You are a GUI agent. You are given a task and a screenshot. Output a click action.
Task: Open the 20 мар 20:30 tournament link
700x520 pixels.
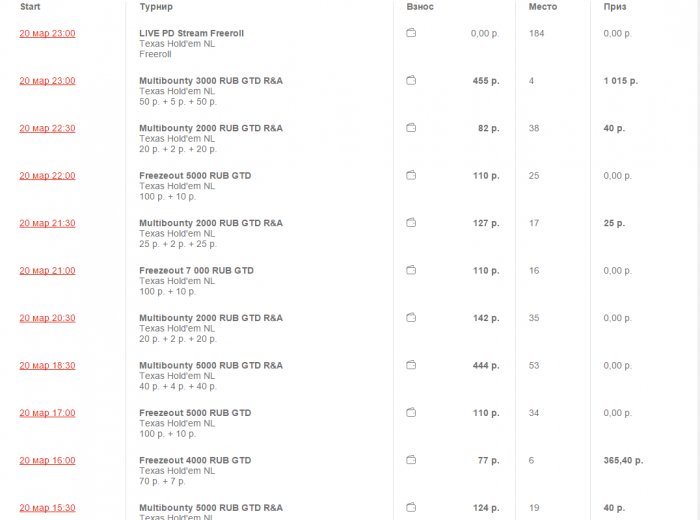[x=47, y=318]
